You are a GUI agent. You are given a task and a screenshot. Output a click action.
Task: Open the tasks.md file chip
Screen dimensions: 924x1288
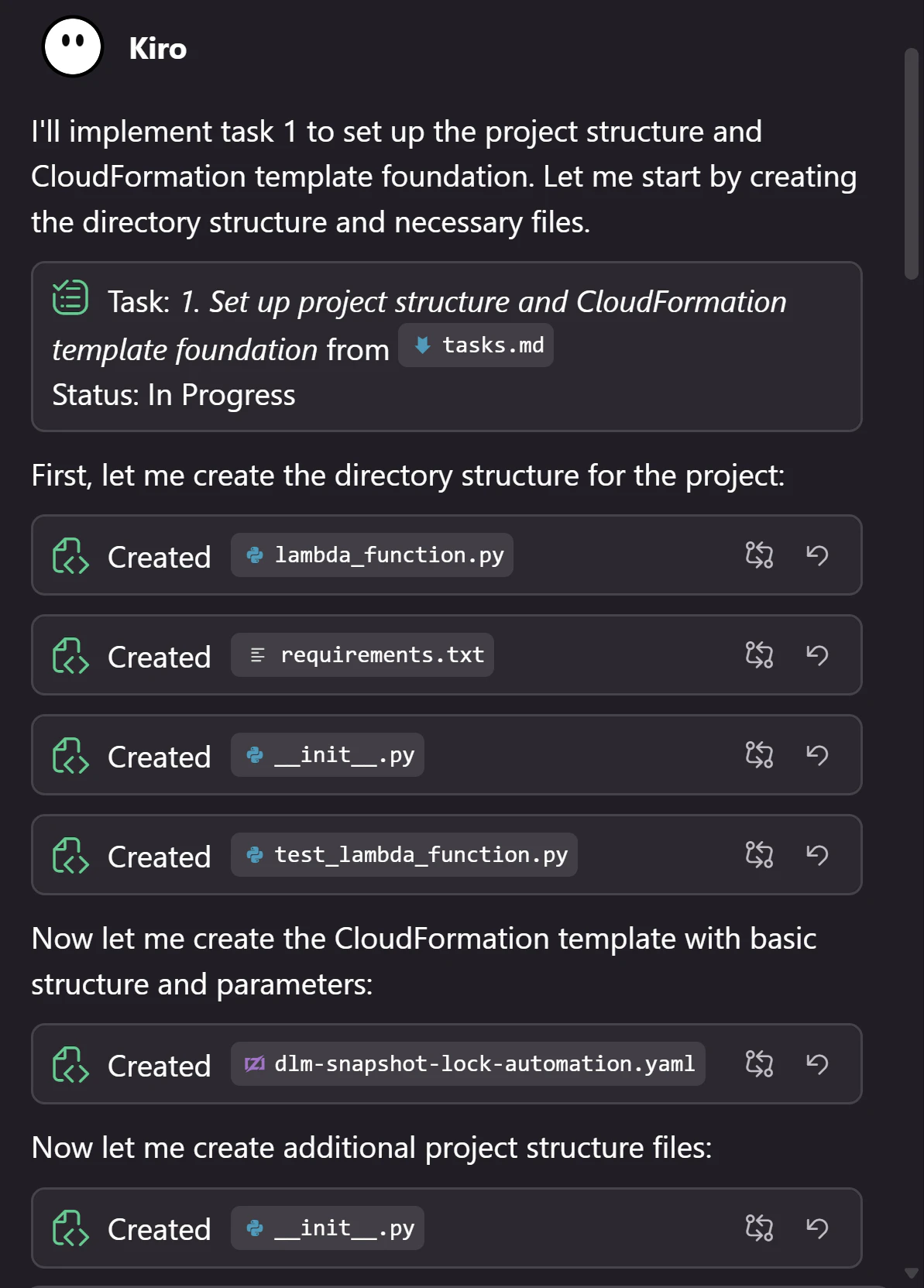tap(476, 345)
